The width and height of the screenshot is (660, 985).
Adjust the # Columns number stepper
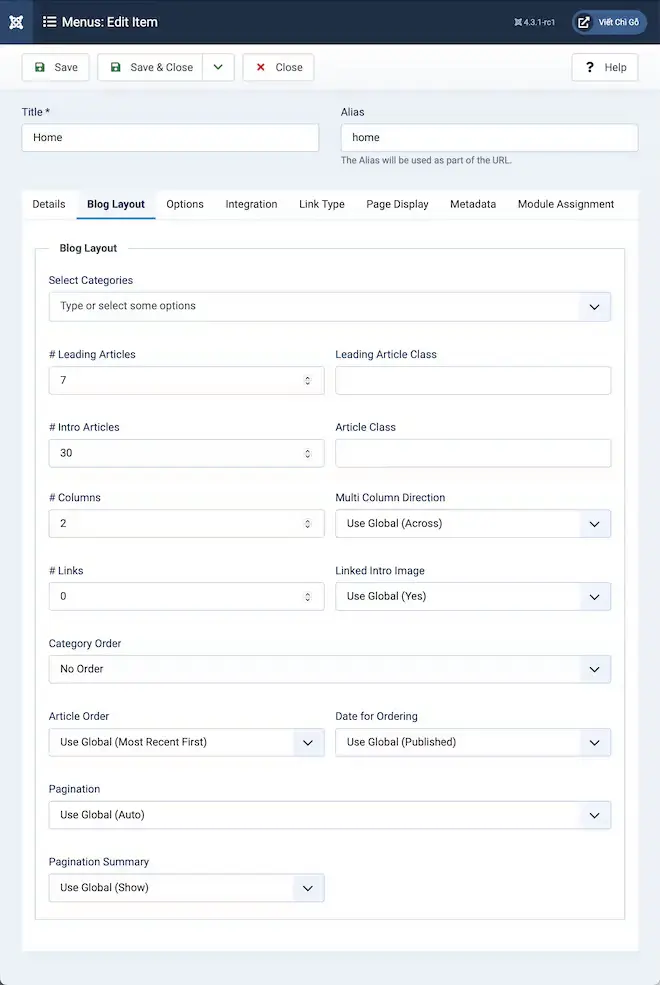[x=307, y=523]
